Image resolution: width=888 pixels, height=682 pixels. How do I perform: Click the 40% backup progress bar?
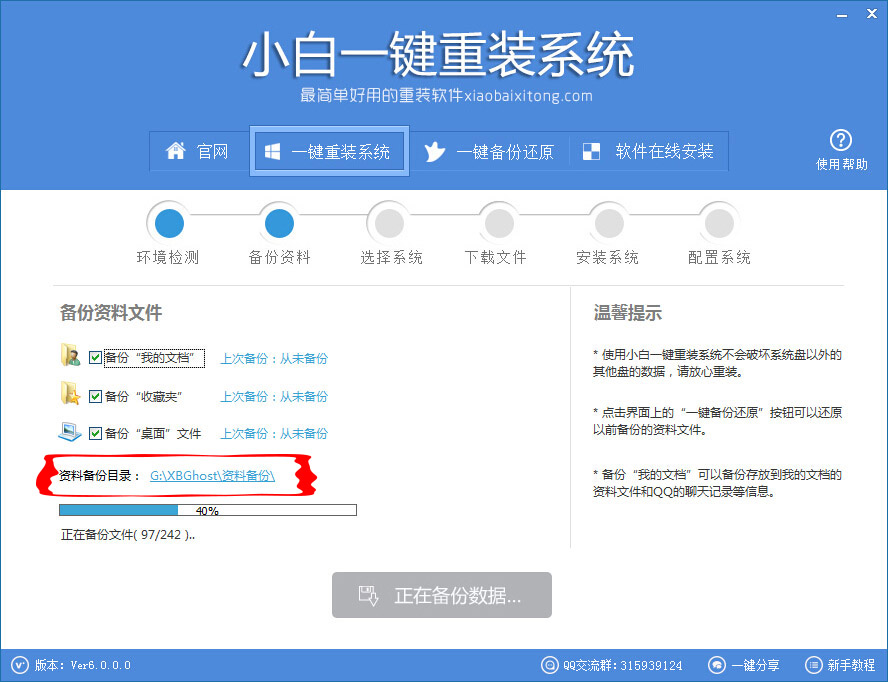tap(207, 509)
